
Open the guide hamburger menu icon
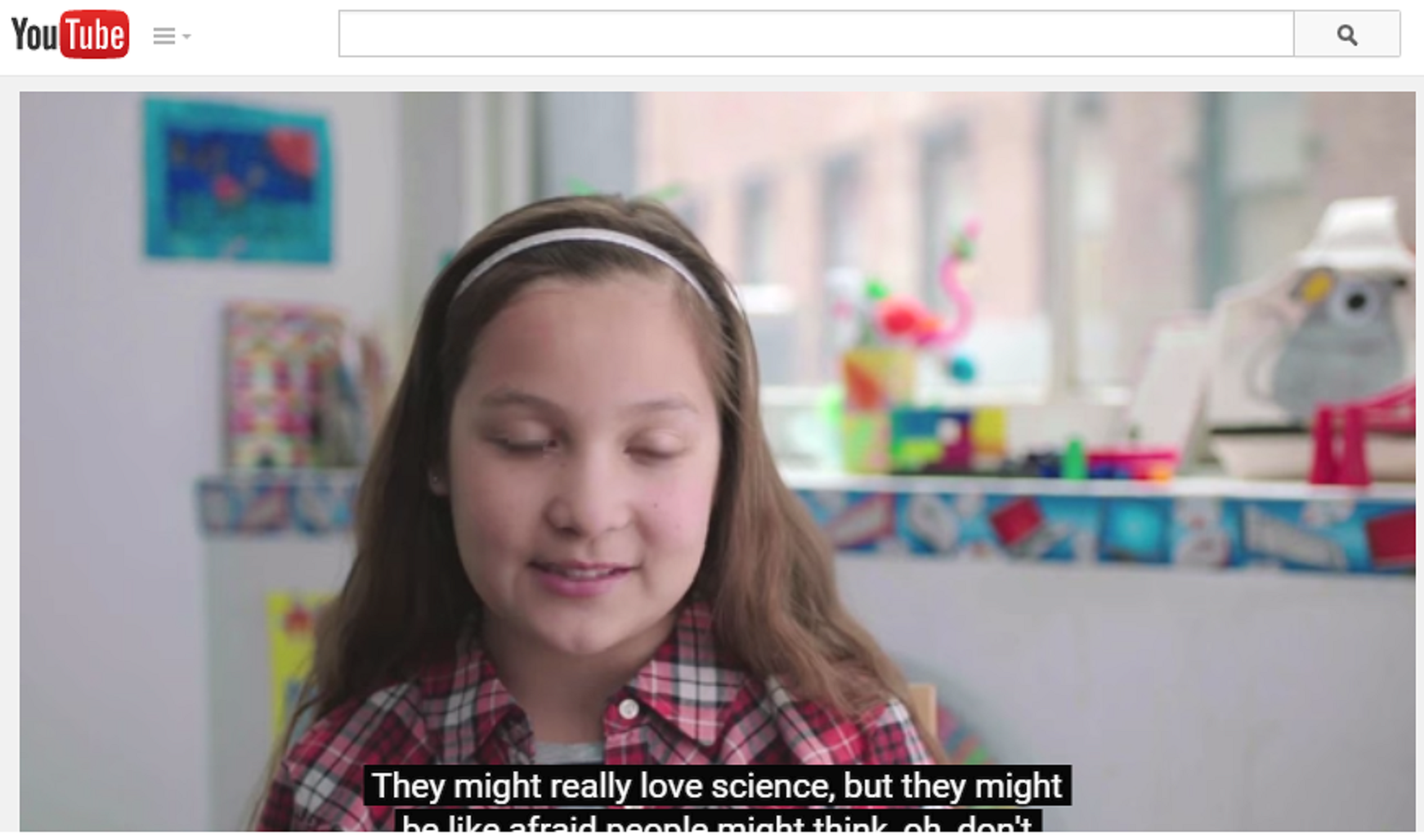point(163,36)
